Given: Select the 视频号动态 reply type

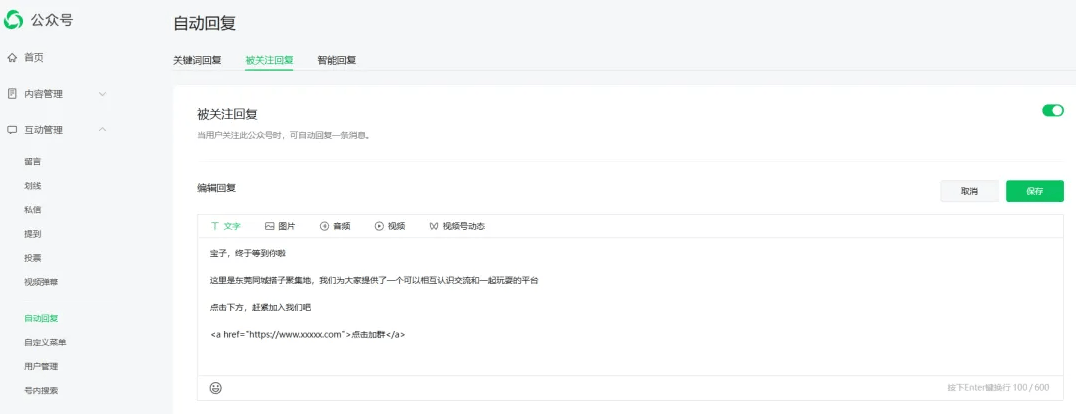Looking at the screenshot, I should [457, 226].
